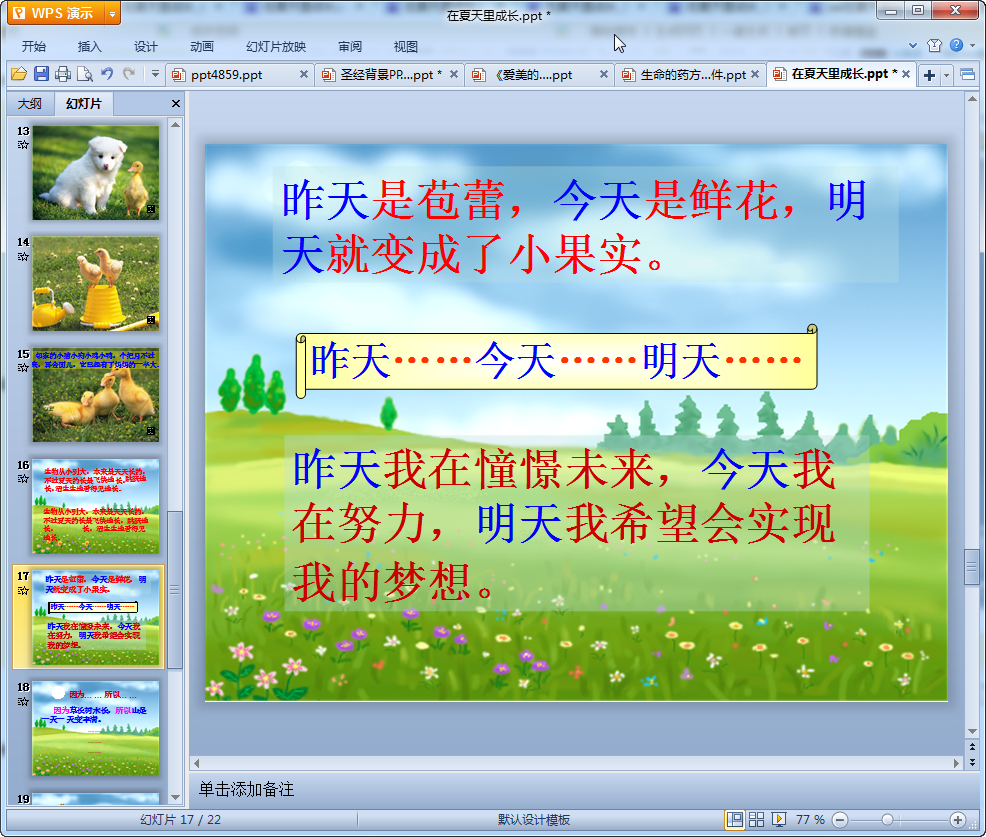This screenshot has width=986, height=837.
Task: Click the 昨天是苞蕾 text box on slide
Action: pyautogui.click(x=585, y=225)
